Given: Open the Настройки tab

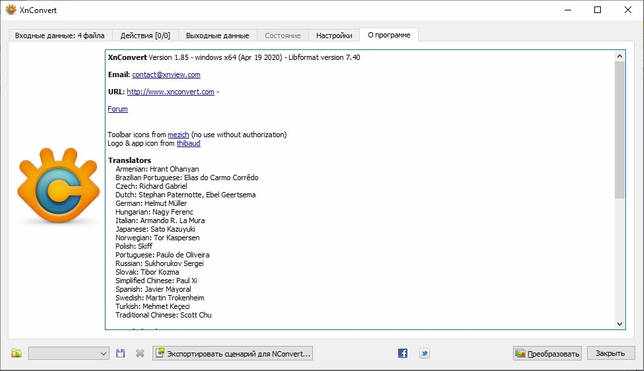Looking at the screenshot, I should tap(334, 36).
